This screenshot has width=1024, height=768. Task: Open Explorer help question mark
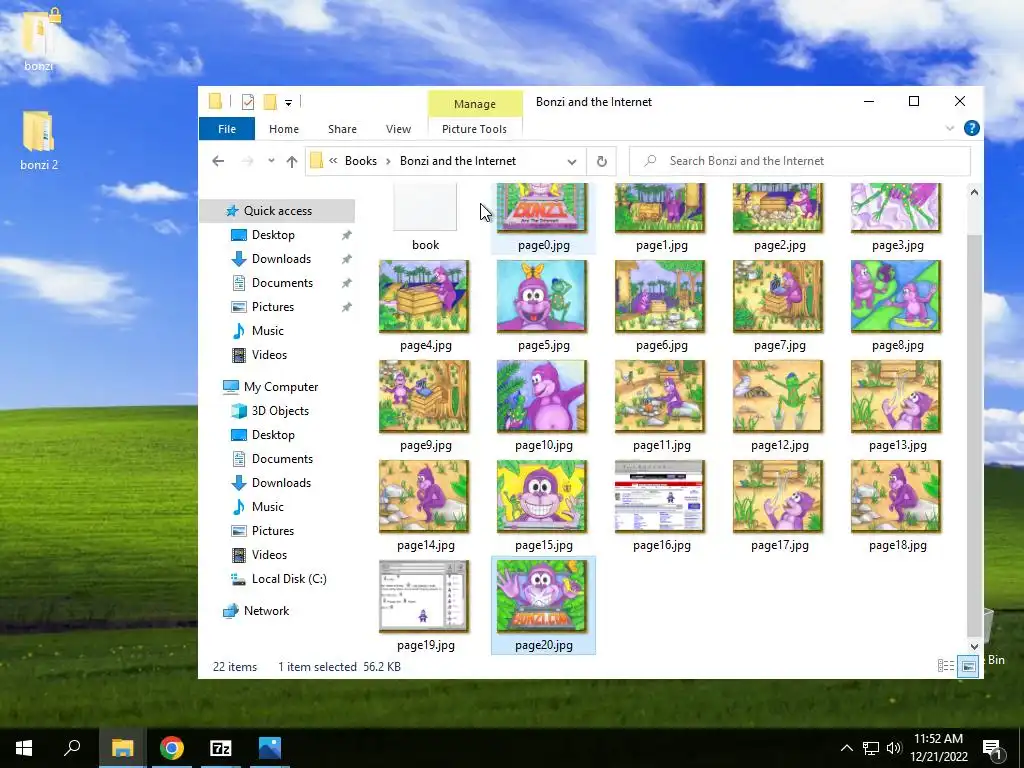coord(971,128)
